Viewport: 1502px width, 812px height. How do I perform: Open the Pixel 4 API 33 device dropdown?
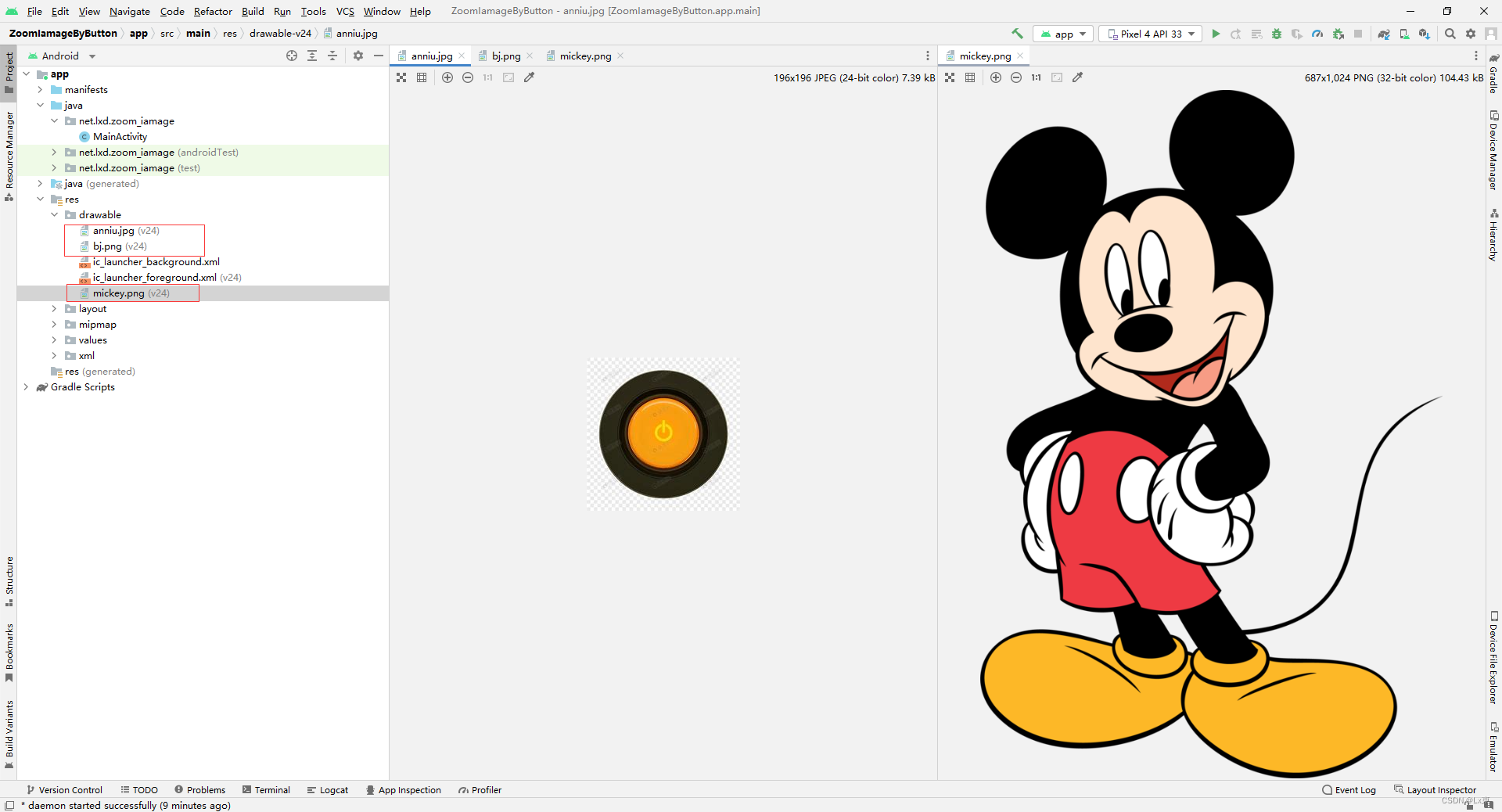tap(1151, 34)
